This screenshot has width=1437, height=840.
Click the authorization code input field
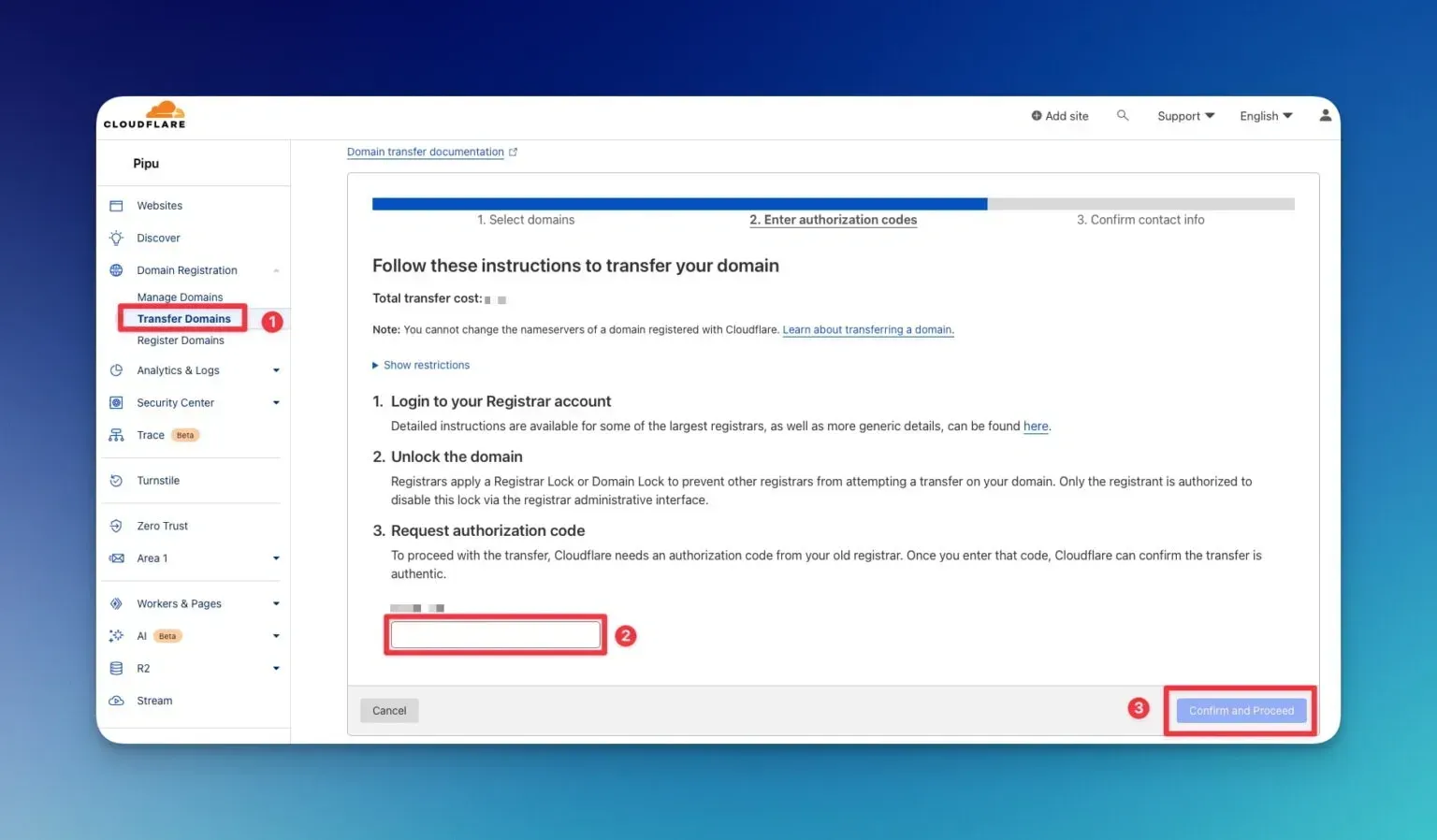click(x=495, y=635)
